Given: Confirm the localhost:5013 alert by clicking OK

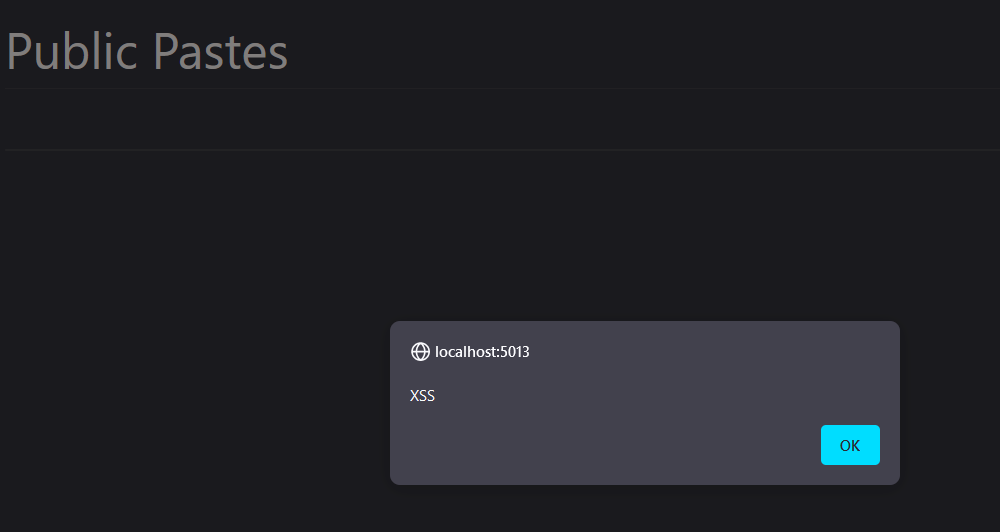Looking at the screenshot, I should pos(850,445).
